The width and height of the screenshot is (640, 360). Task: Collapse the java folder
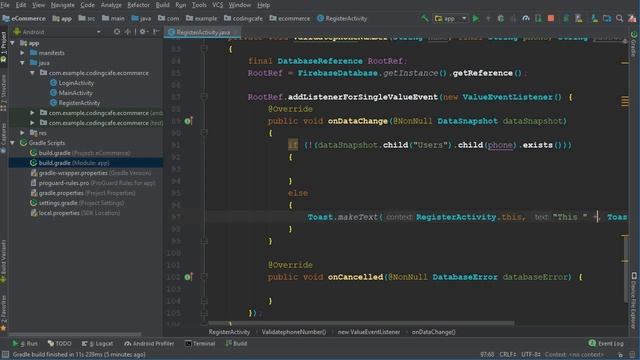click(x=22, y=63)
